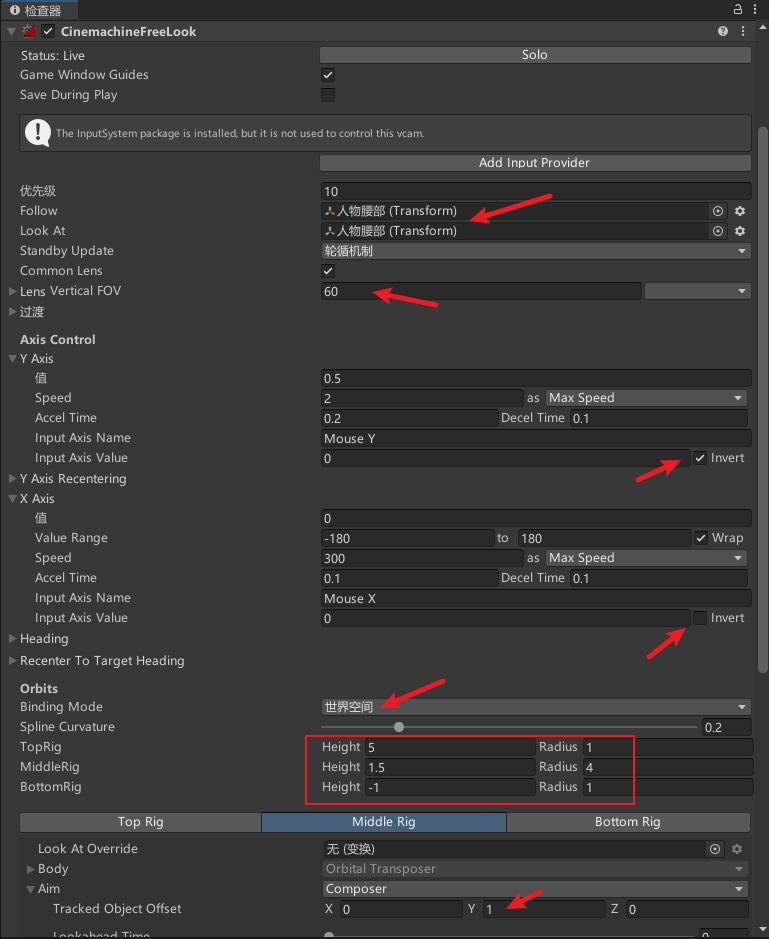769x939 pixels.
Task: Open gear menu for Follow field
Action: 740,211
